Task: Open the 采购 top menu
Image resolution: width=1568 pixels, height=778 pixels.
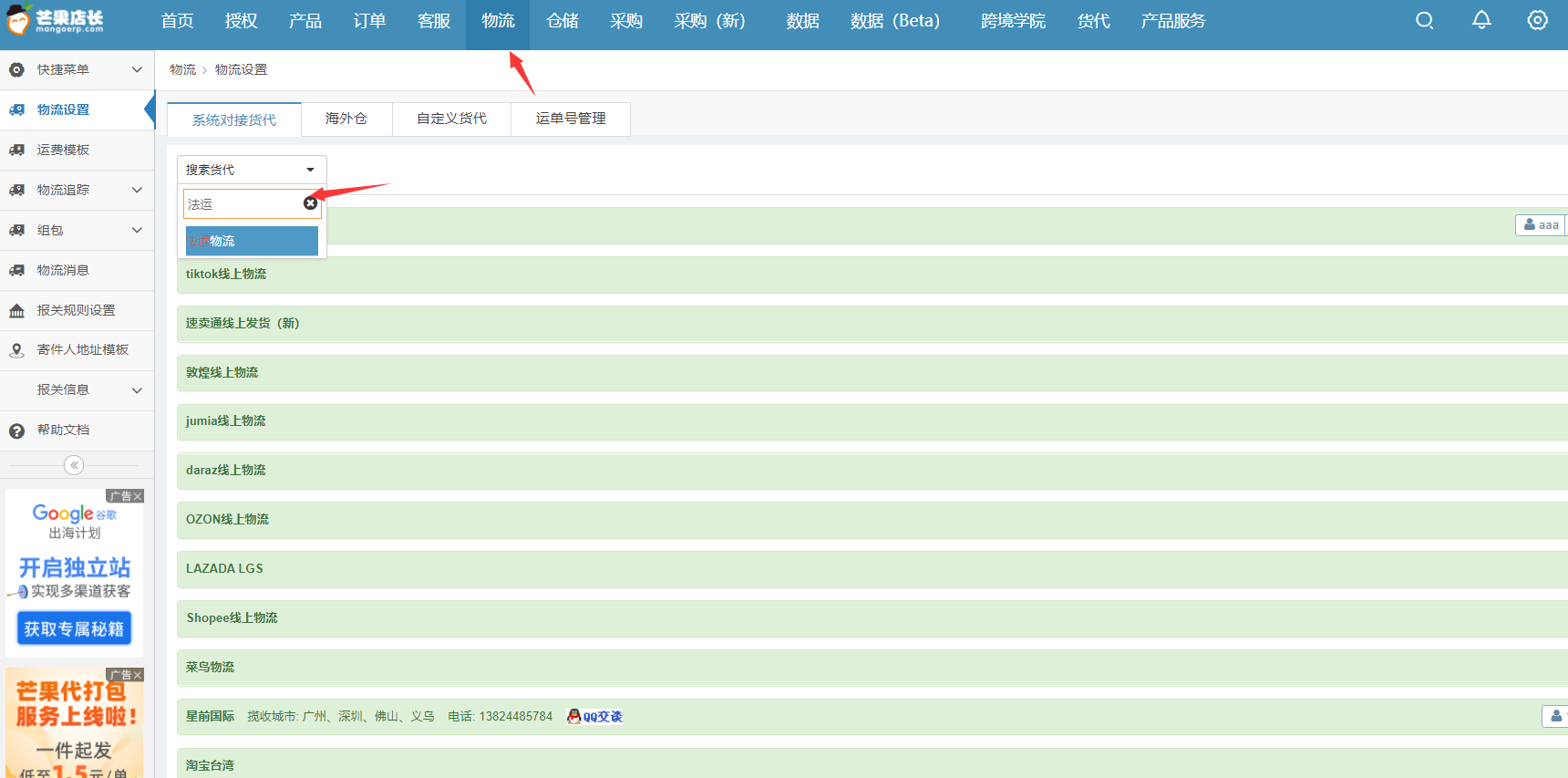Action: [626, 20]
